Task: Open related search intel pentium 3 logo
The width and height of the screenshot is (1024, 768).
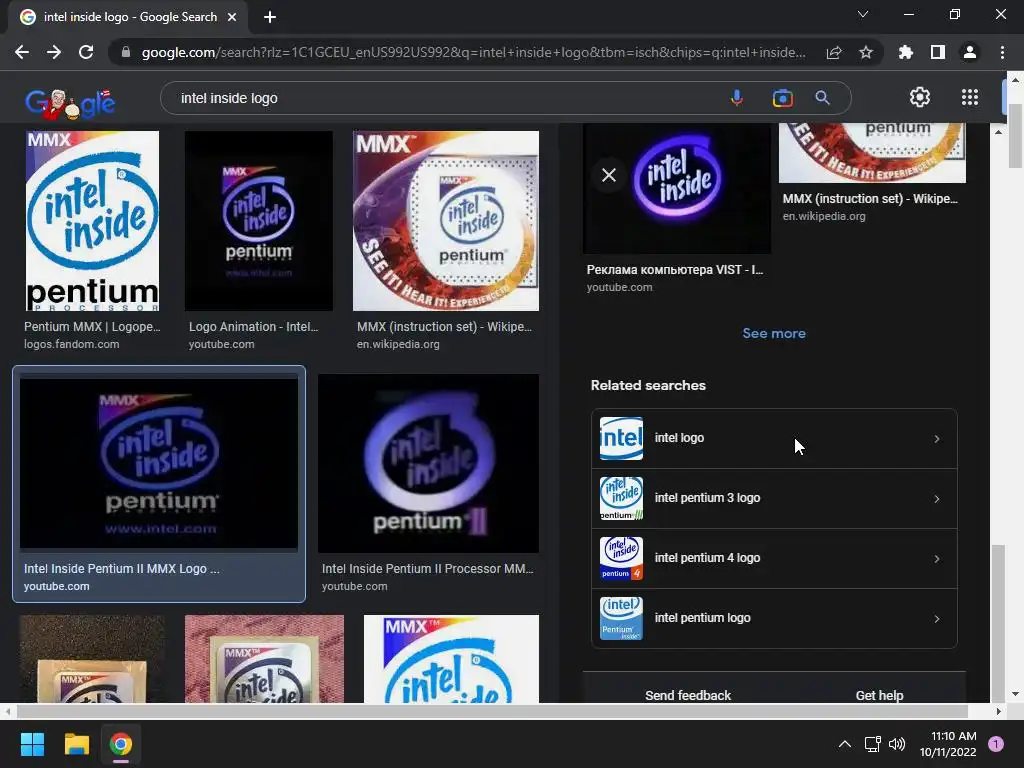Action: coord(775,498)
